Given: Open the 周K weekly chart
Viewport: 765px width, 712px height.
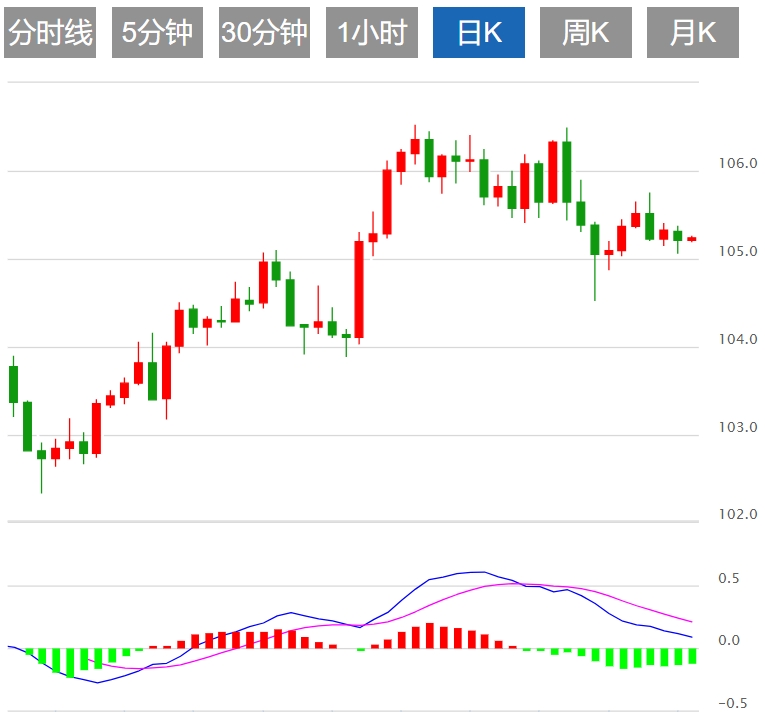Looking at the screenshot, I should (x=586, y=33).
